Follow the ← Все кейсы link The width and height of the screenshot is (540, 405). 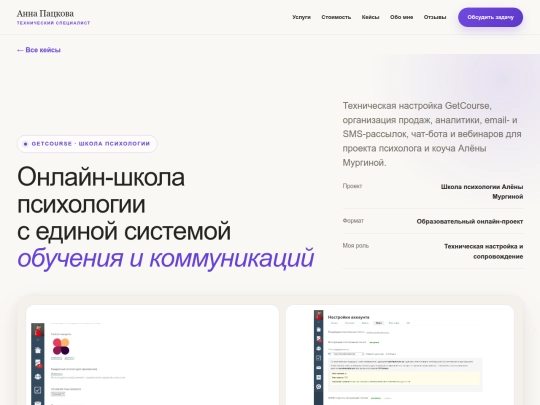(39, 50)
